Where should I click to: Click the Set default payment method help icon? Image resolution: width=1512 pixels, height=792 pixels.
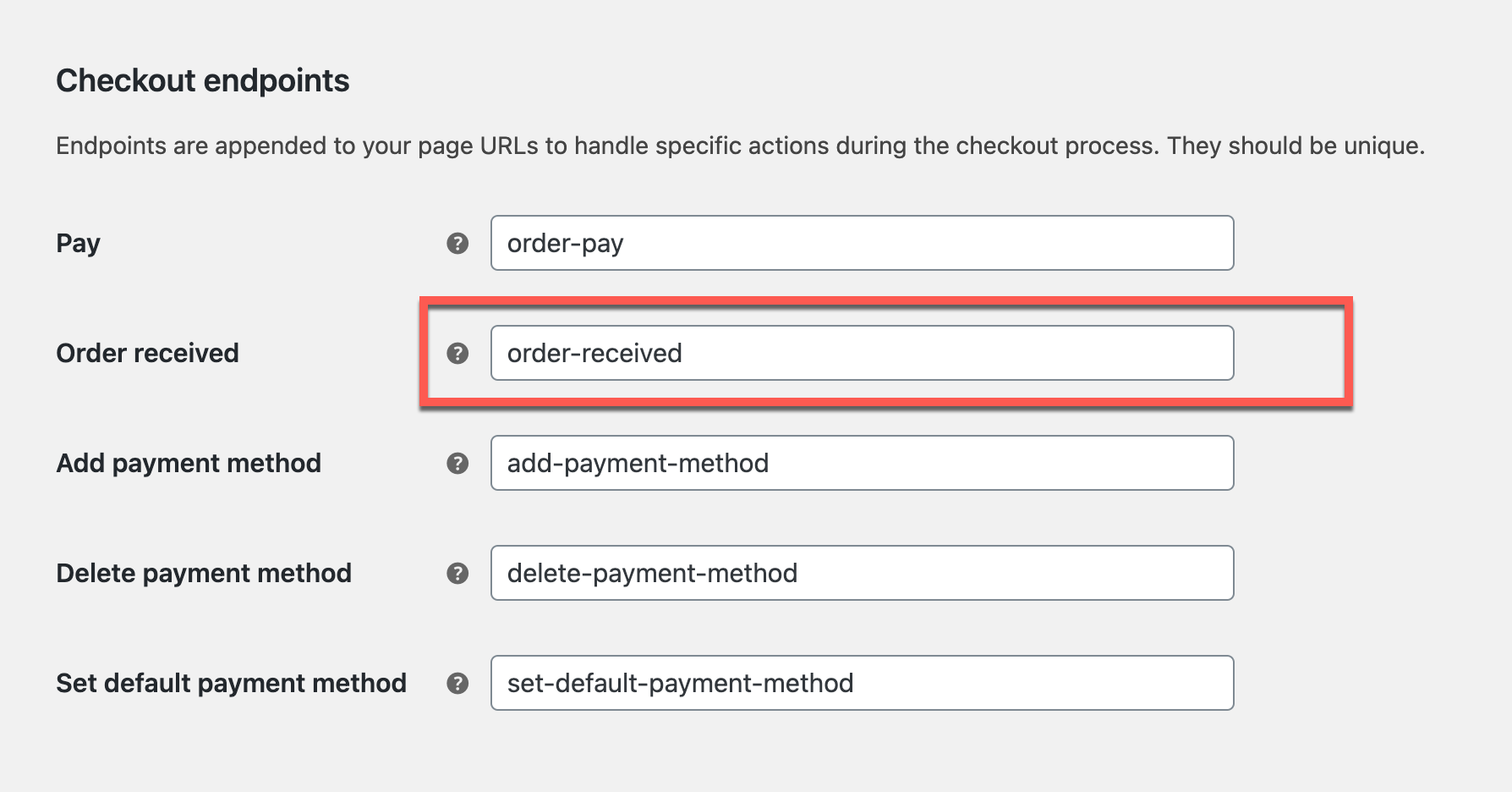pyautogui.click(x=457, y=684)
